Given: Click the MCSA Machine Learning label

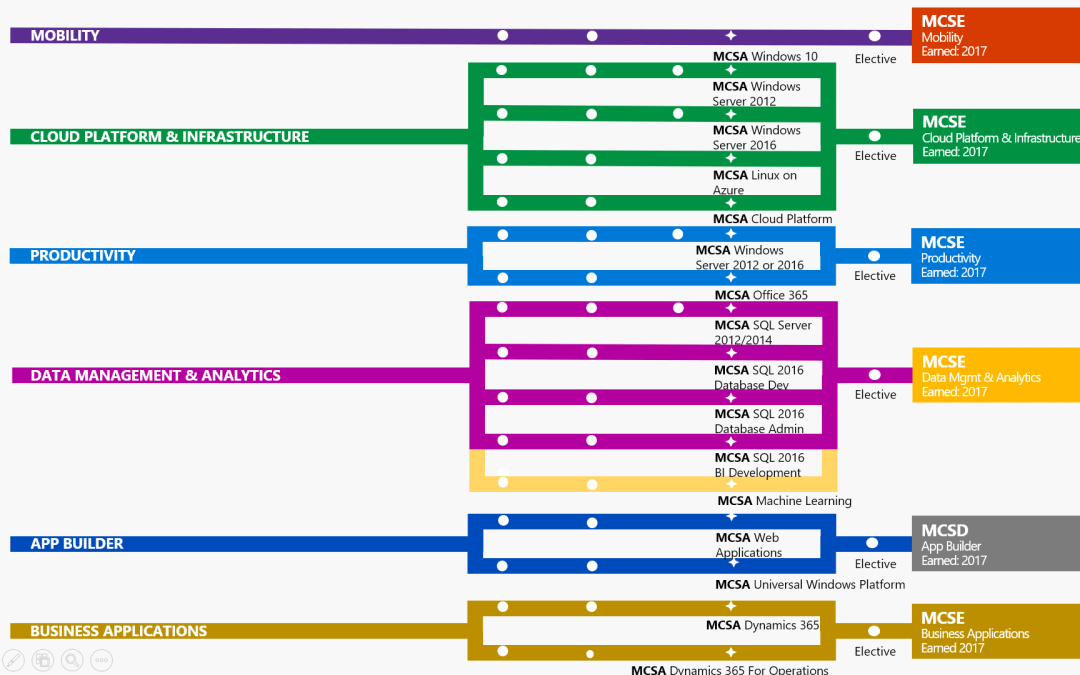Looking at the screenshot, I should (784, 501).
